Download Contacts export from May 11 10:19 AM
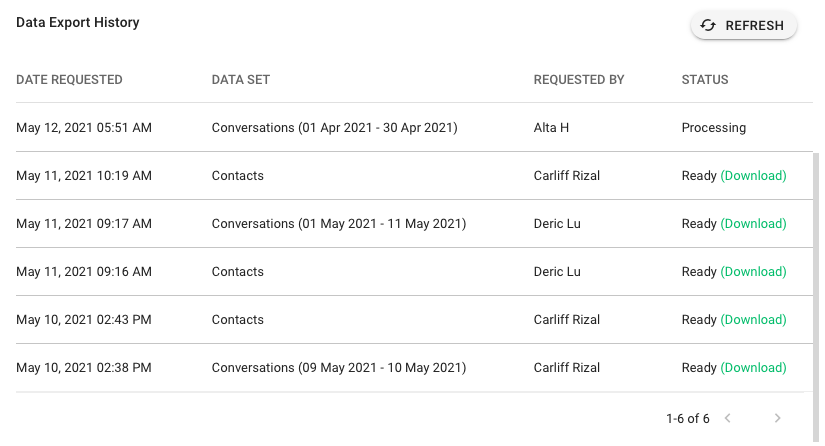 click(x=753, y=176)
